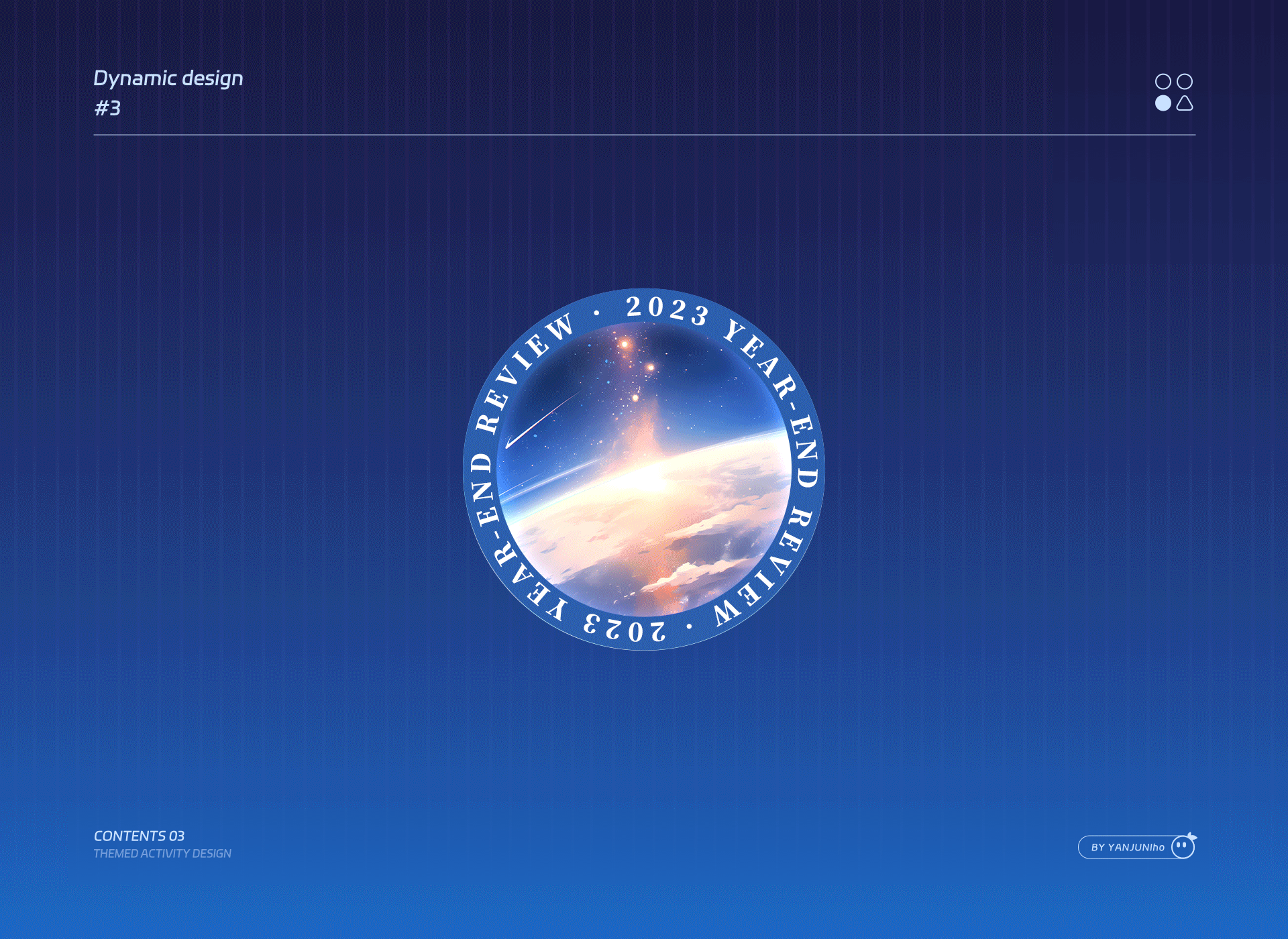Image resolution: width=1288 pixels, height=939 pixels.
Task: Select the top-left outlined circle icon
Action: [1163, 82]
